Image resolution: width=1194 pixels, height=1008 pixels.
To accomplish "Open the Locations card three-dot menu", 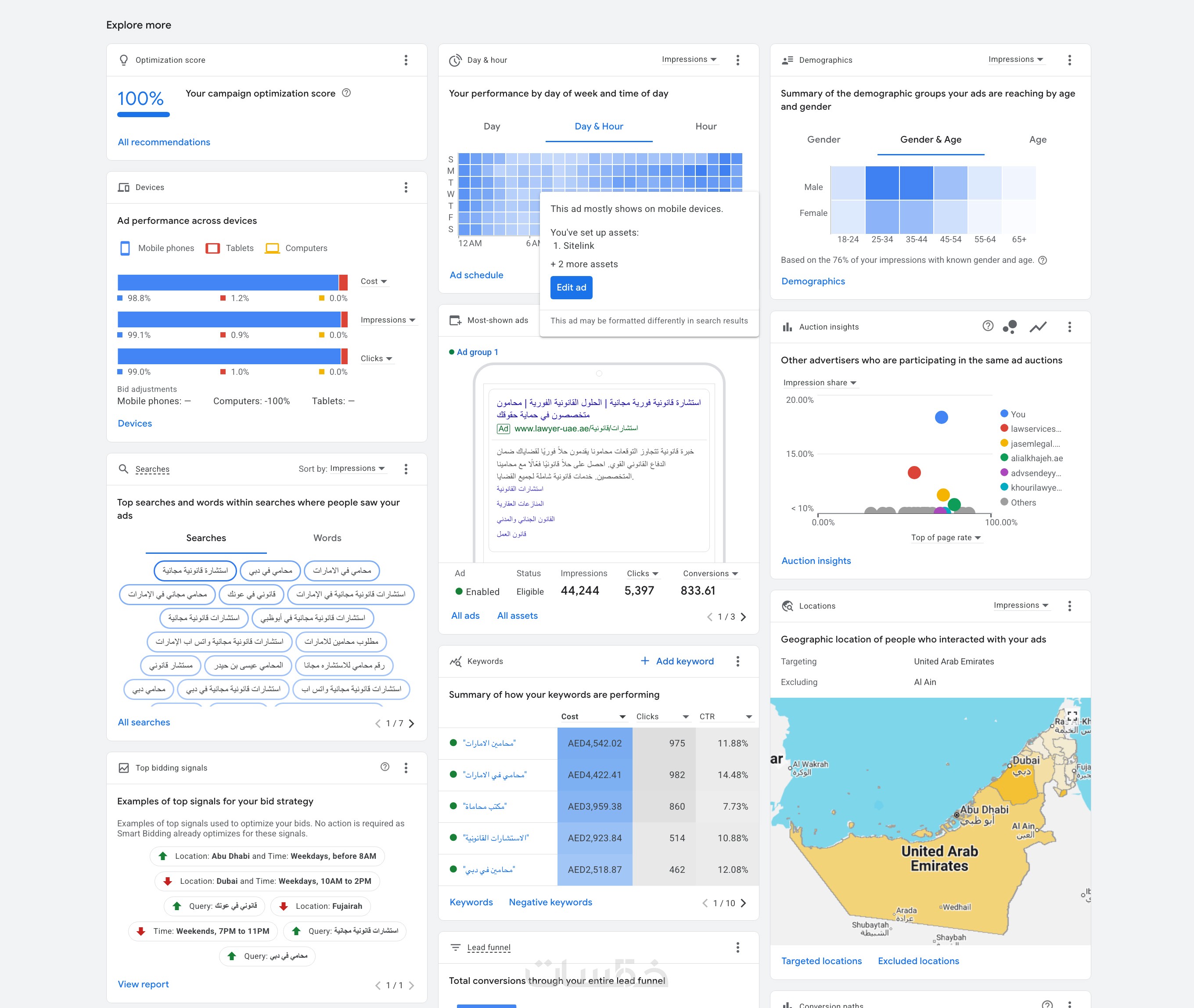I will pyautogui.click(x=1070, y=606).
